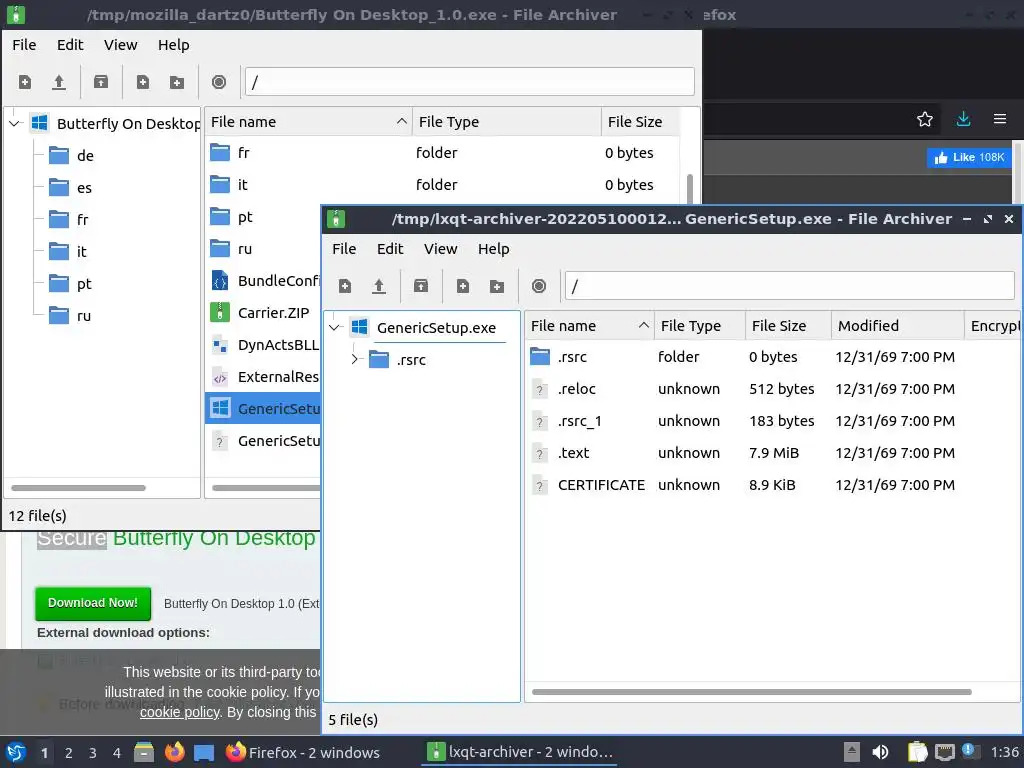Switch to desktop 2 in pager
1024x768 pixels.
[69, 753]
